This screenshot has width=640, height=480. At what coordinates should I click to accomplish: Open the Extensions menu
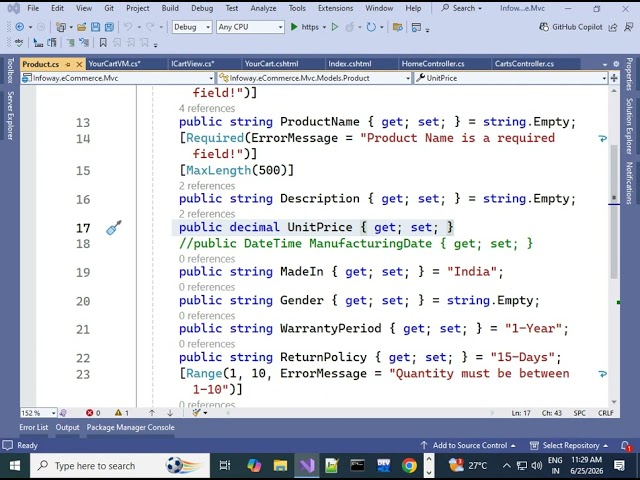point(336,8)
